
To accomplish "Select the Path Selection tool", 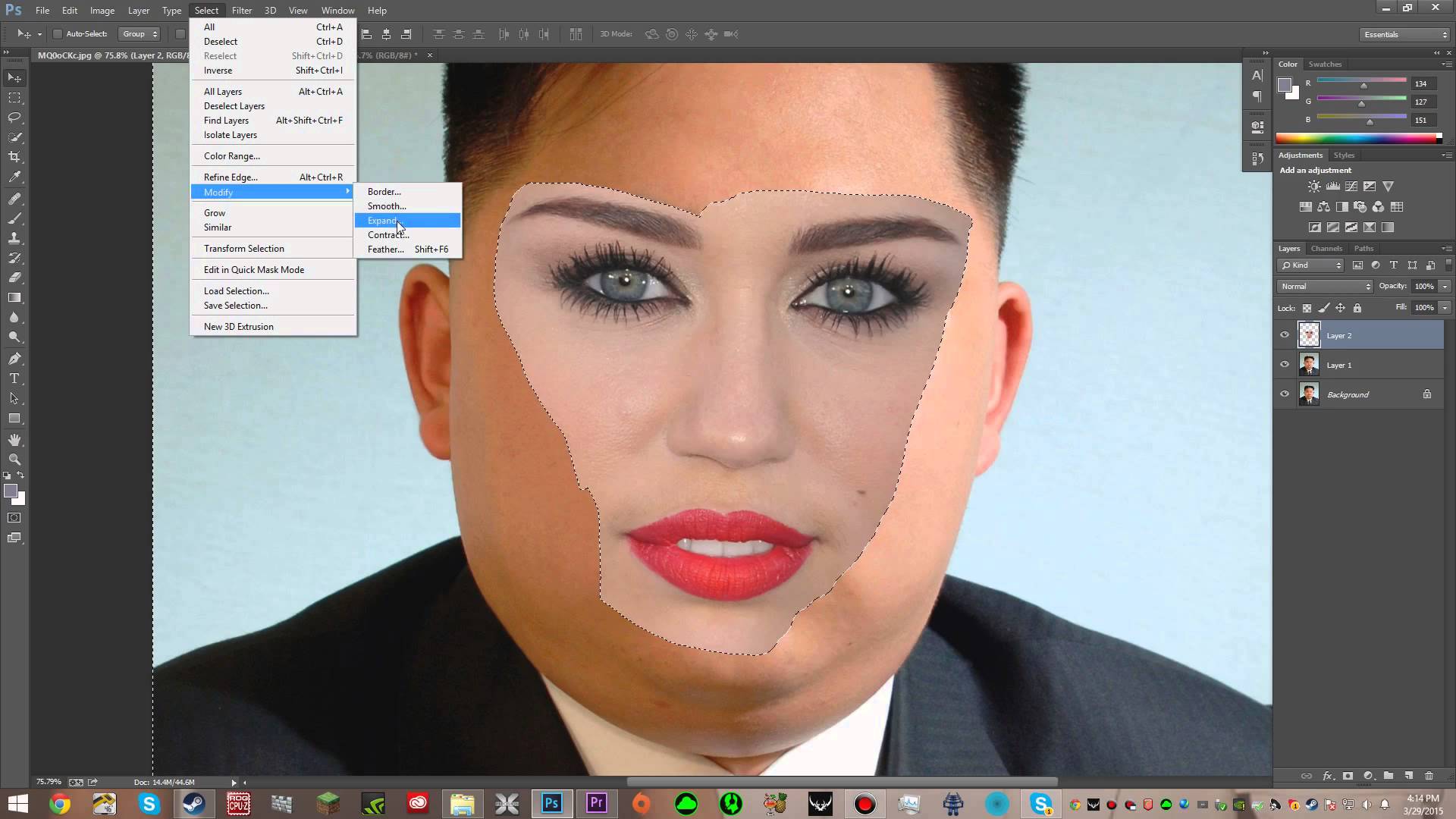I will (14, 398).
